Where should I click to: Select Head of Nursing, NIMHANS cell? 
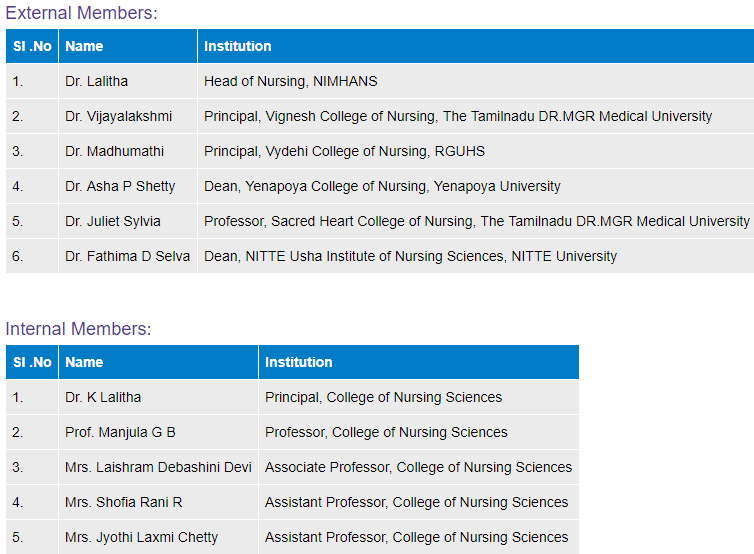pos(290,81)
